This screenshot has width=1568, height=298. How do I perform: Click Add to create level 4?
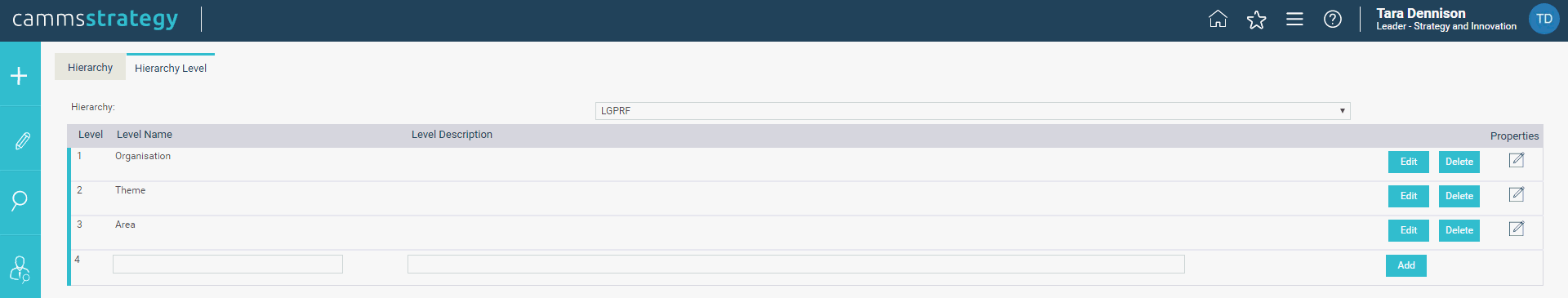[x=1406, y=265]
